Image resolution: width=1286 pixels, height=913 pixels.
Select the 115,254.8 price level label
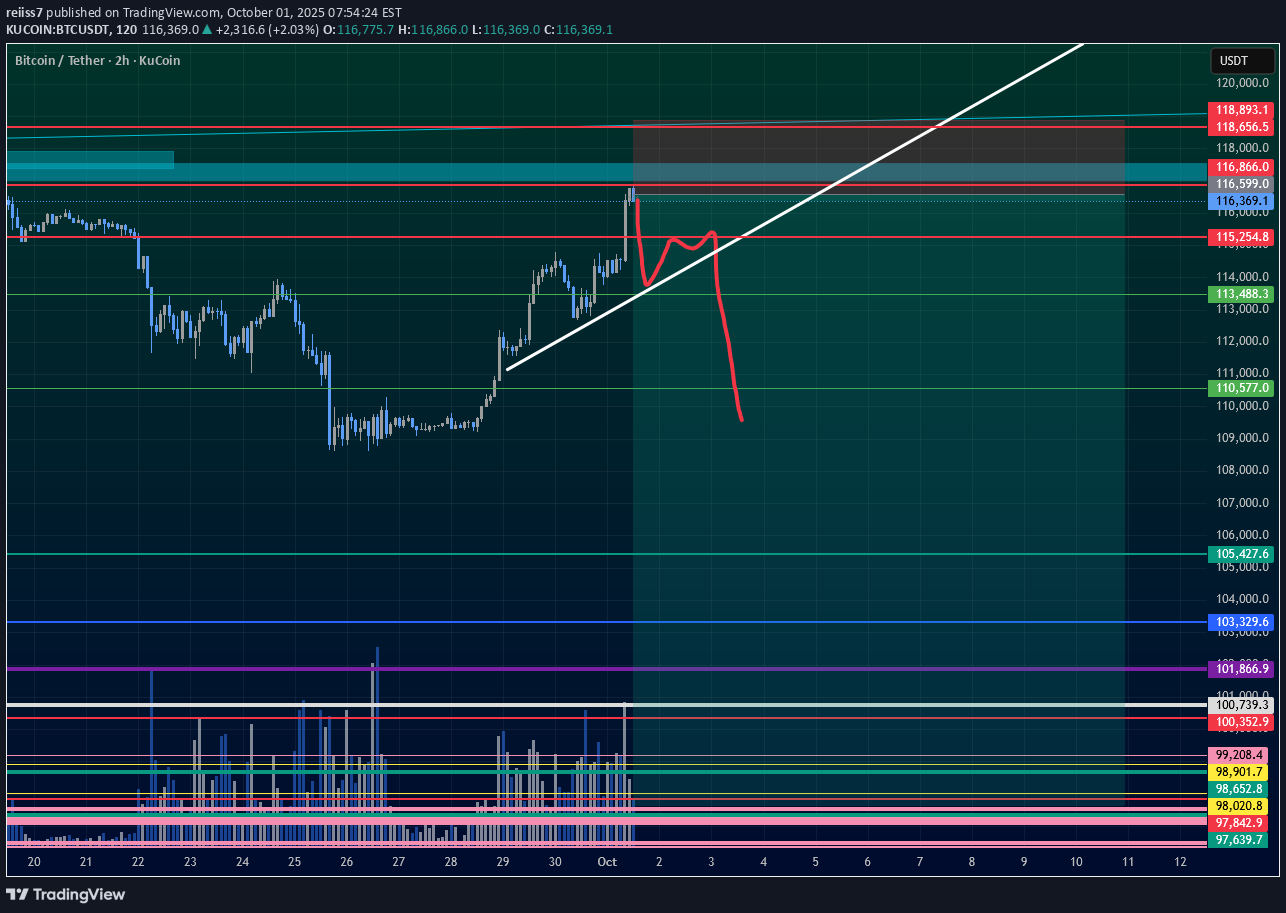click(x=1240, y=237)
